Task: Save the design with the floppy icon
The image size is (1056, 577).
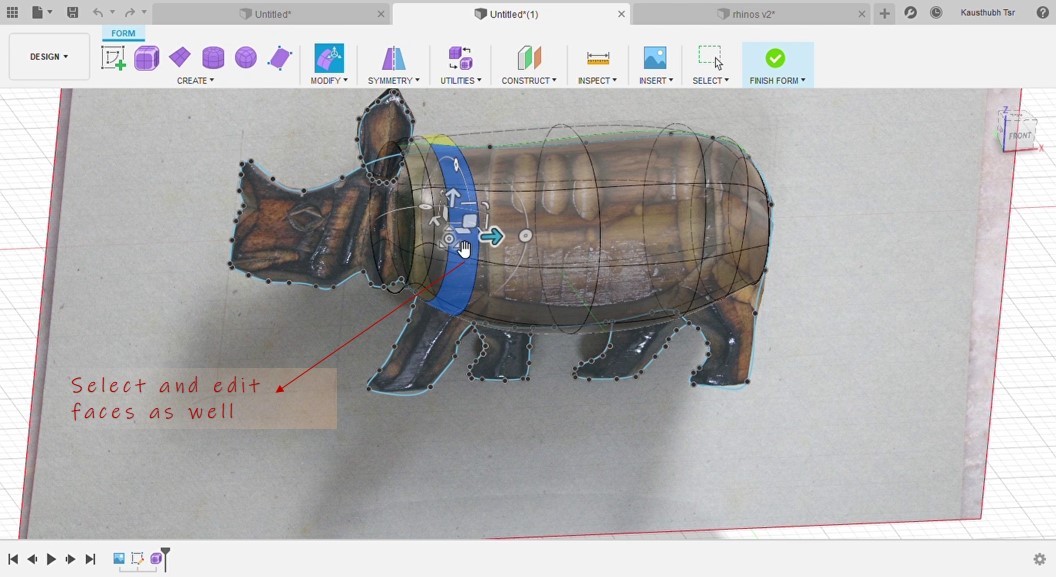Action: point(72,12)
